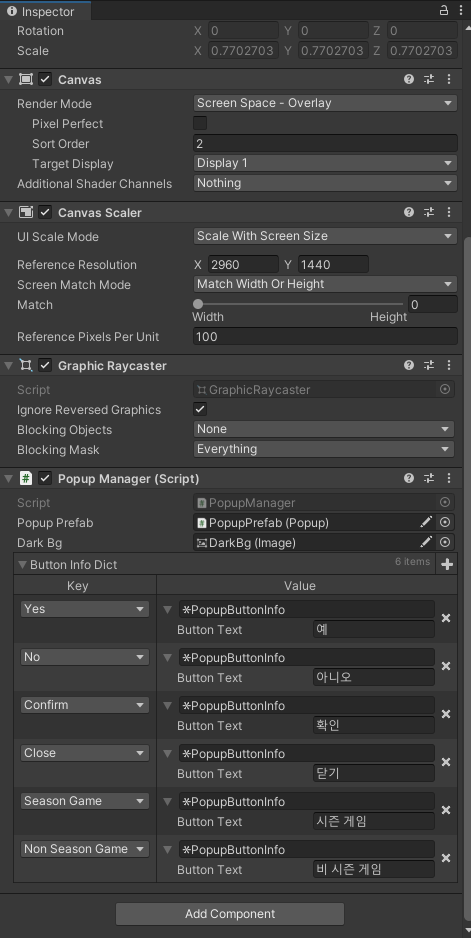Viewport: 471px width, 938px height.
Task: Collapse the Canvas Scaler component header
Action: (x=8, y=212)
